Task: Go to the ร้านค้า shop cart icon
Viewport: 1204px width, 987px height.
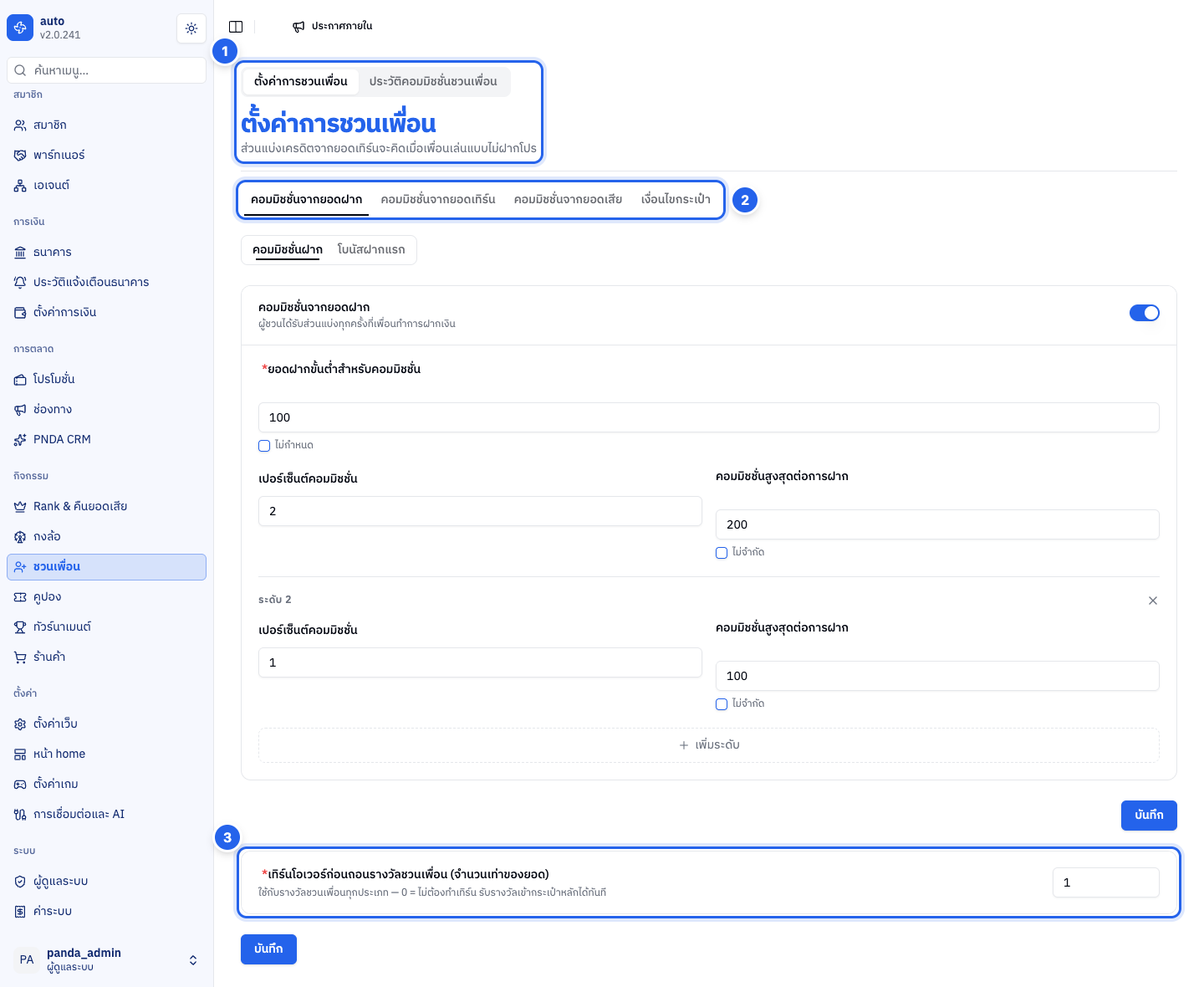Action: pyautogui.click(x=20, y=657)
